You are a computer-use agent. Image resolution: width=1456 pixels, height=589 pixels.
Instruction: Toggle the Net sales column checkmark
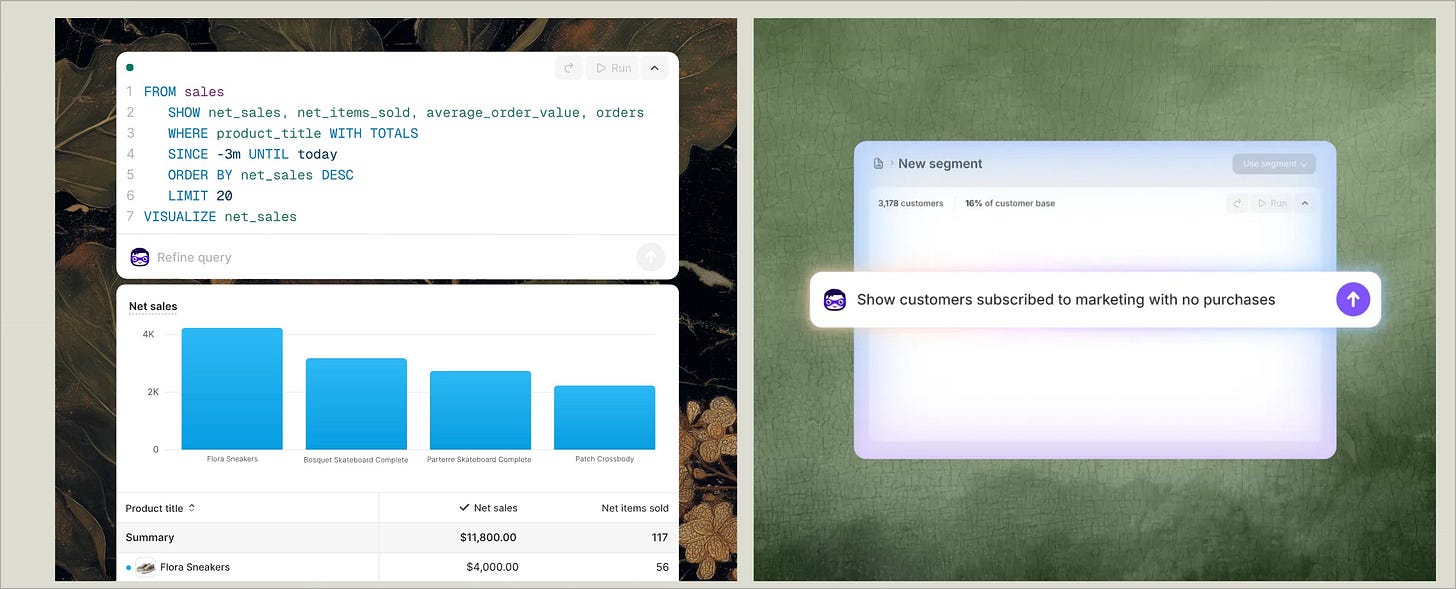click(464, 507)
